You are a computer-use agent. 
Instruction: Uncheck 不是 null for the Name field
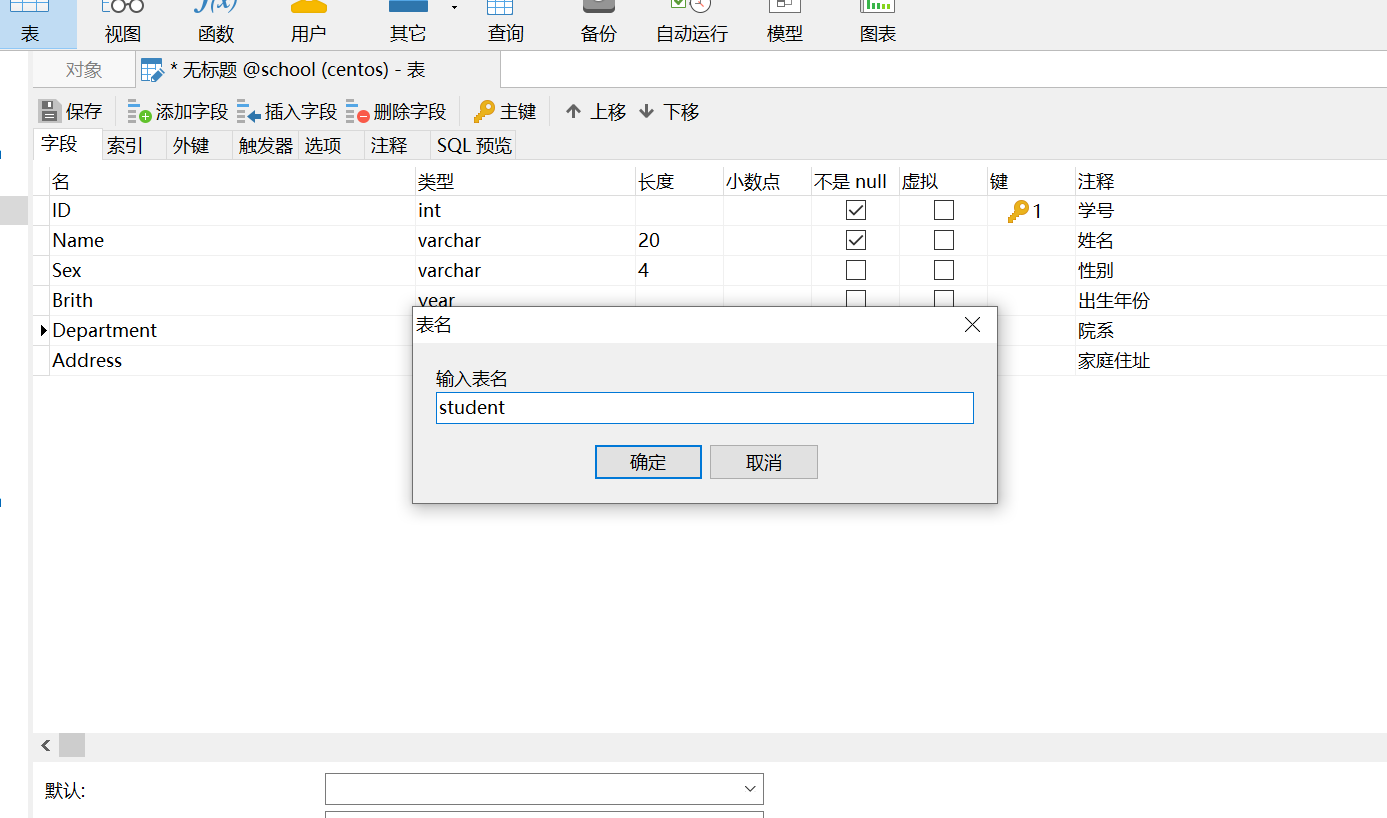pyautogui.click(x=855, y=240)
